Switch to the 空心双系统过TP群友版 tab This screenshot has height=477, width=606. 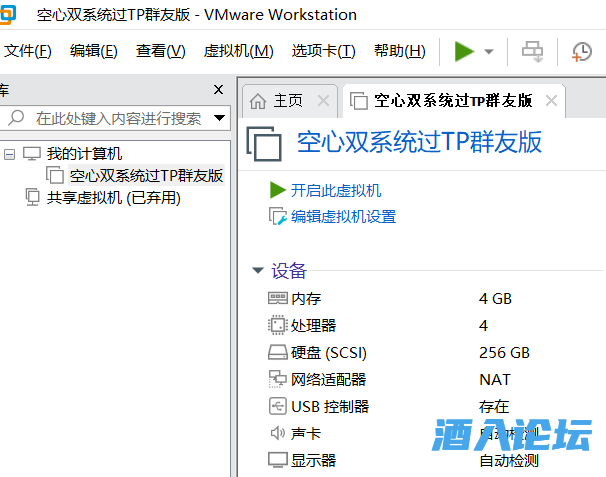(x=453, y=101)
